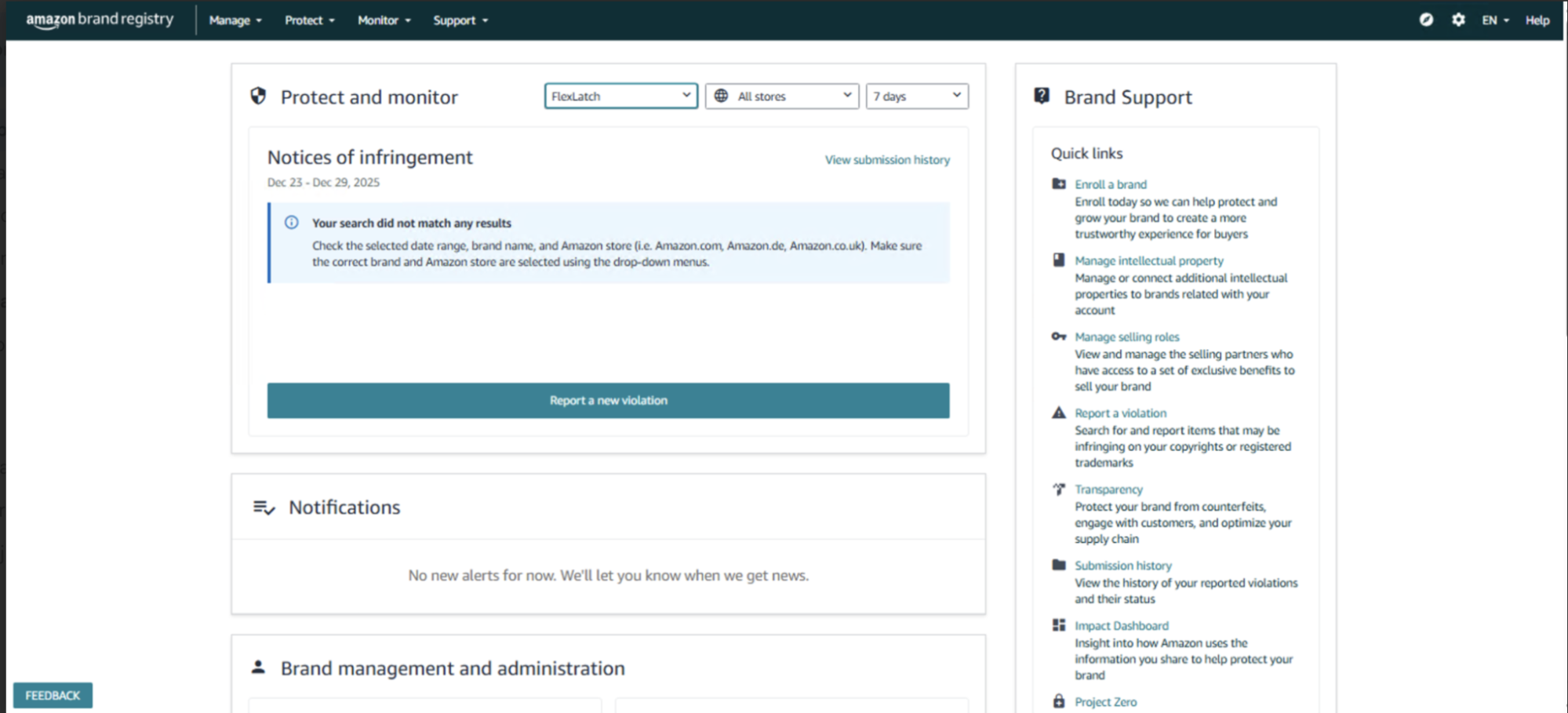Open the FlexLatch brand dropdown
Image resolution: width=1568 pixels, height=713 pixels.
pos(620,96)
